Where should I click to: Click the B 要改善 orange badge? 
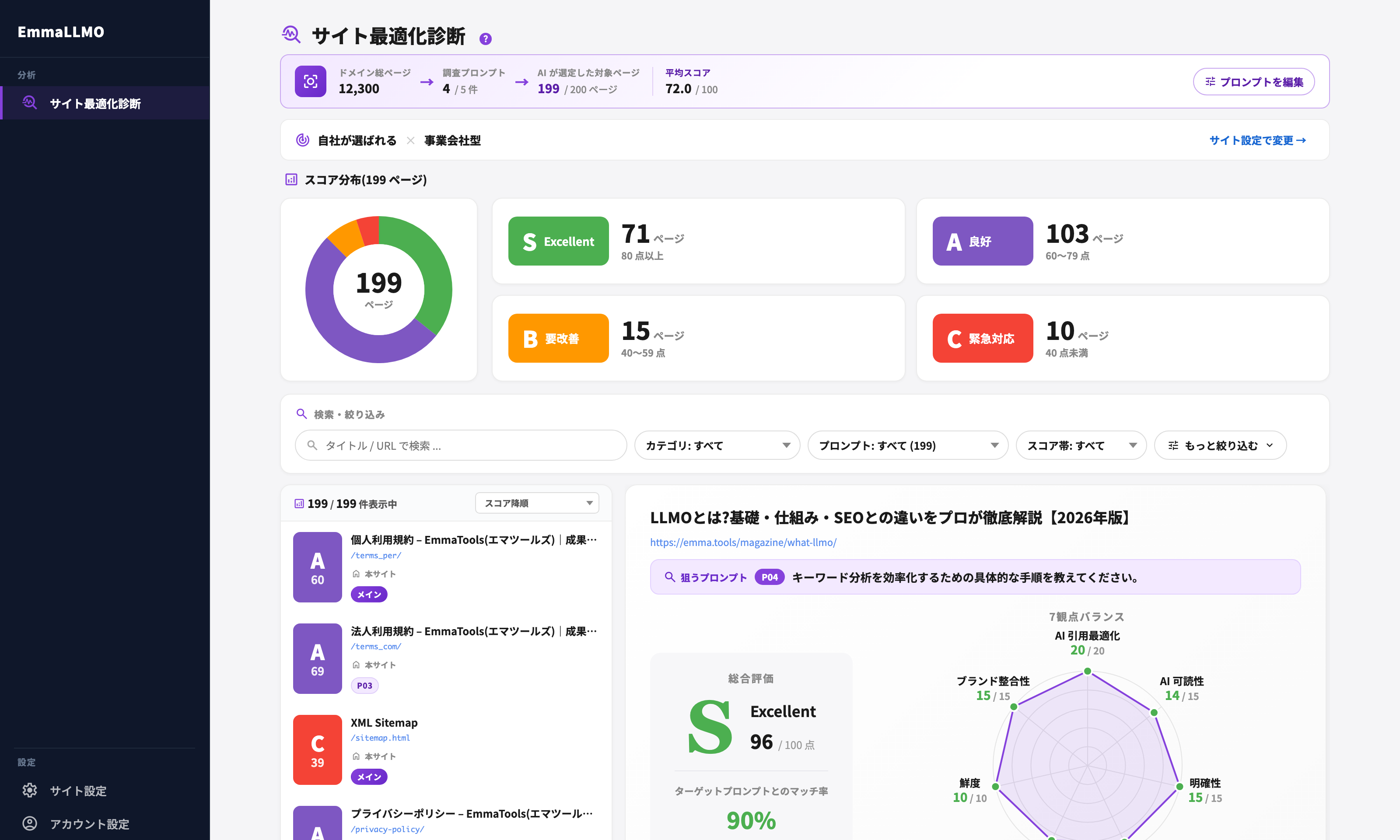tap(558, 338)
